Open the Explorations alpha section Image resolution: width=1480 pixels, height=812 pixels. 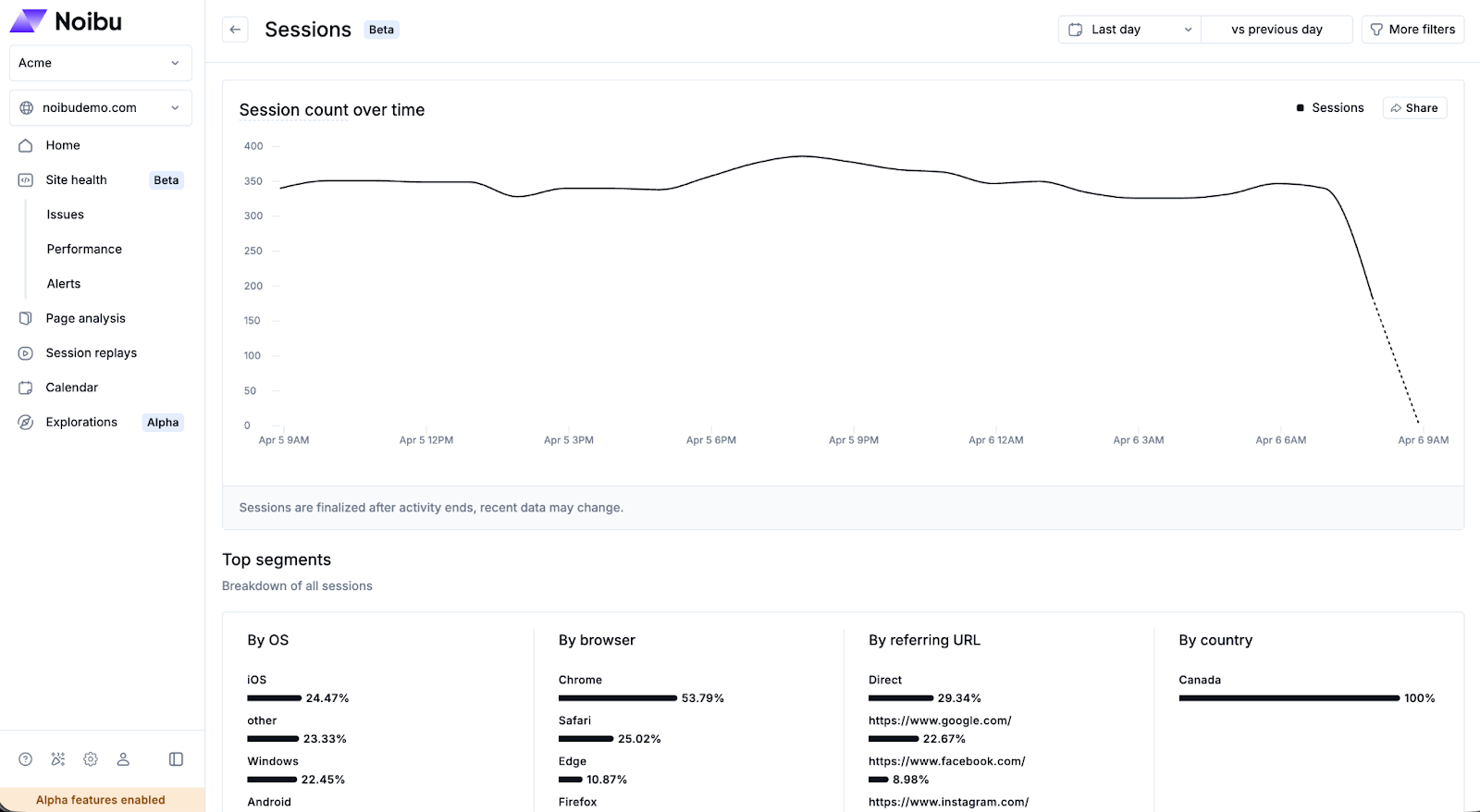(81, 423)
